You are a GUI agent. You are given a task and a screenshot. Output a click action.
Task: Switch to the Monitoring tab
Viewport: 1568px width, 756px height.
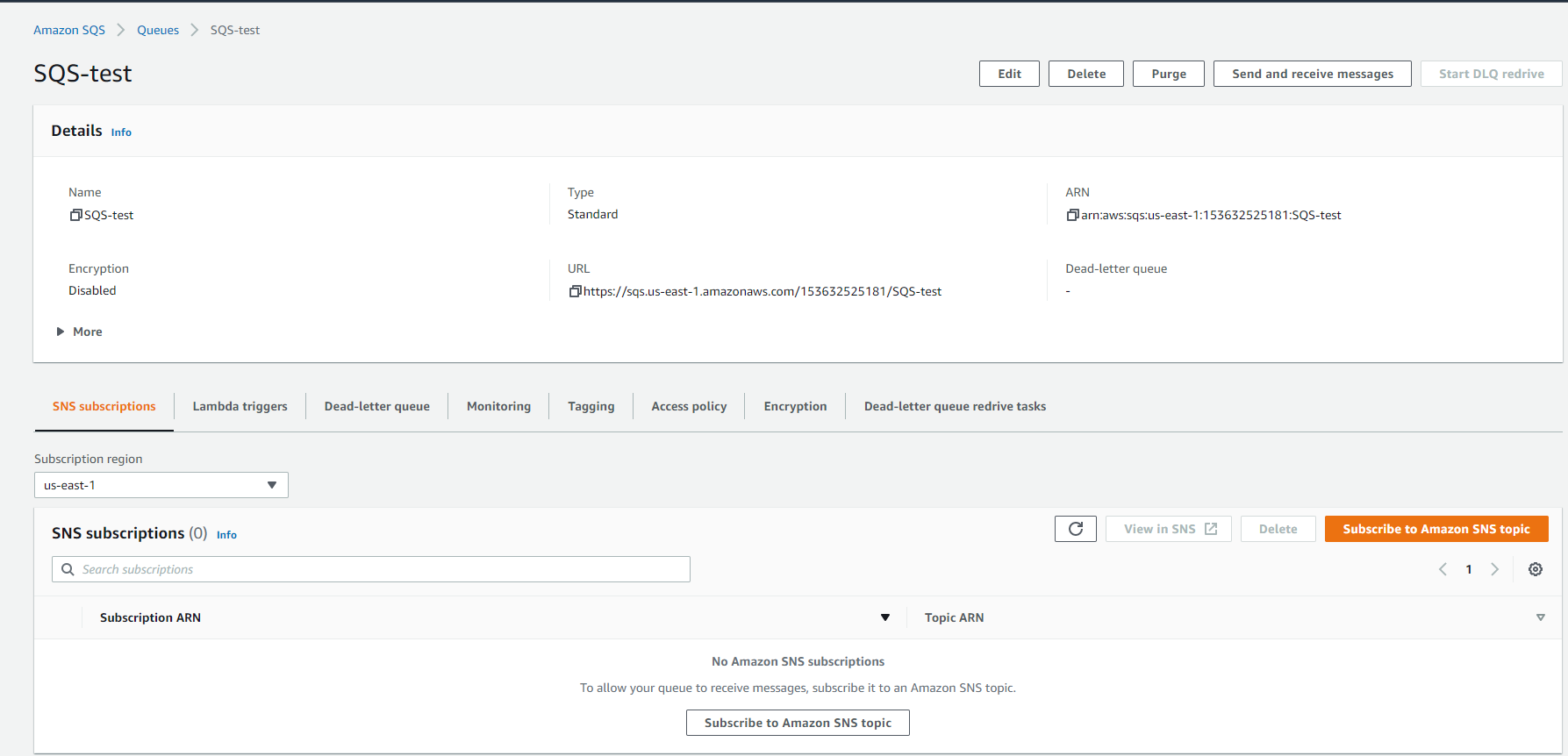coord(498,406)
